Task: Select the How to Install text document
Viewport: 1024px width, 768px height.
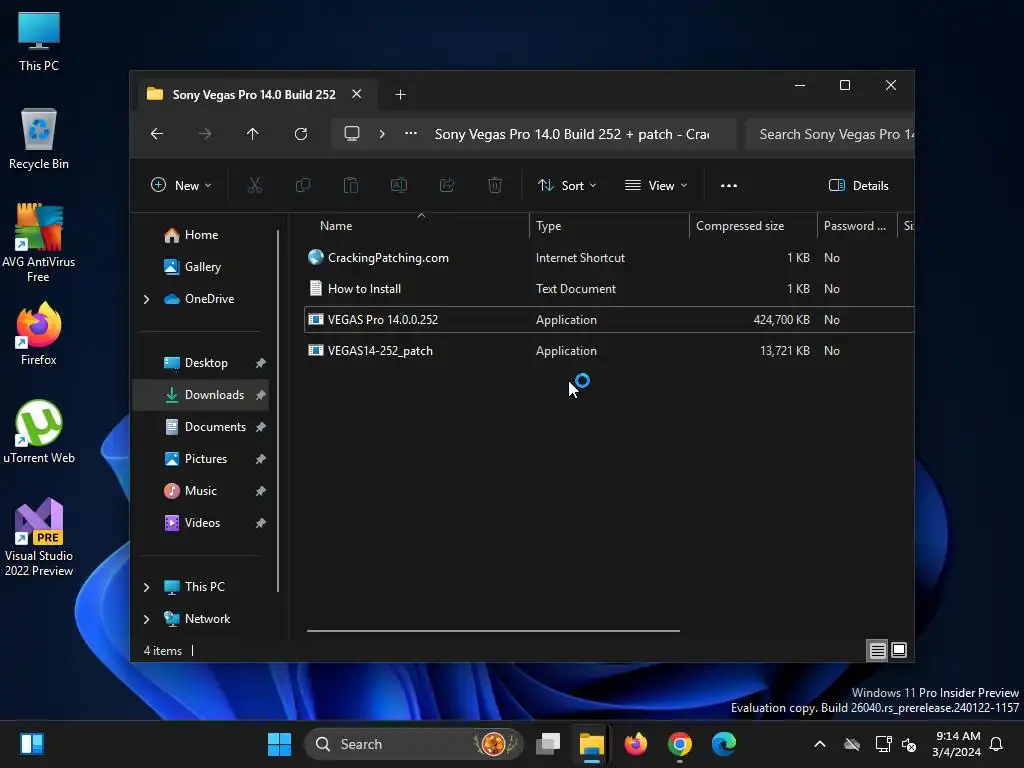Action: pos(609,289)
